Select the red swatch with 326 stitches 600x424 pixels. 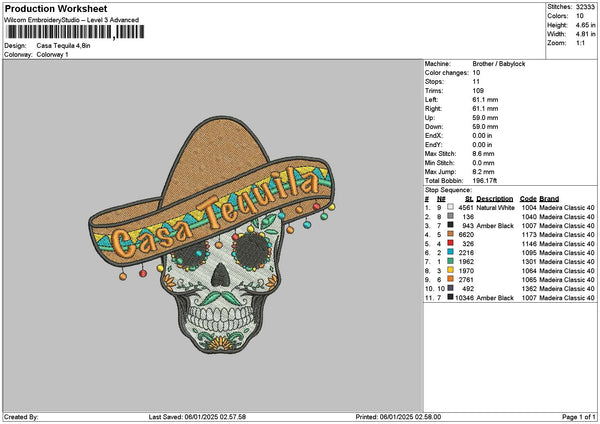tap(452, 243)
